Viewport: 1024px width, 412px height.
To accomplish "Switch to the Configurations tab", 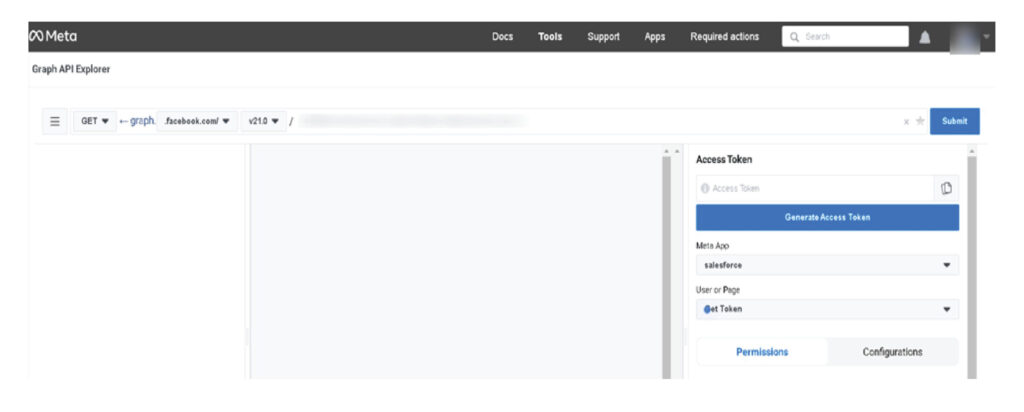I will click(892, 352).
